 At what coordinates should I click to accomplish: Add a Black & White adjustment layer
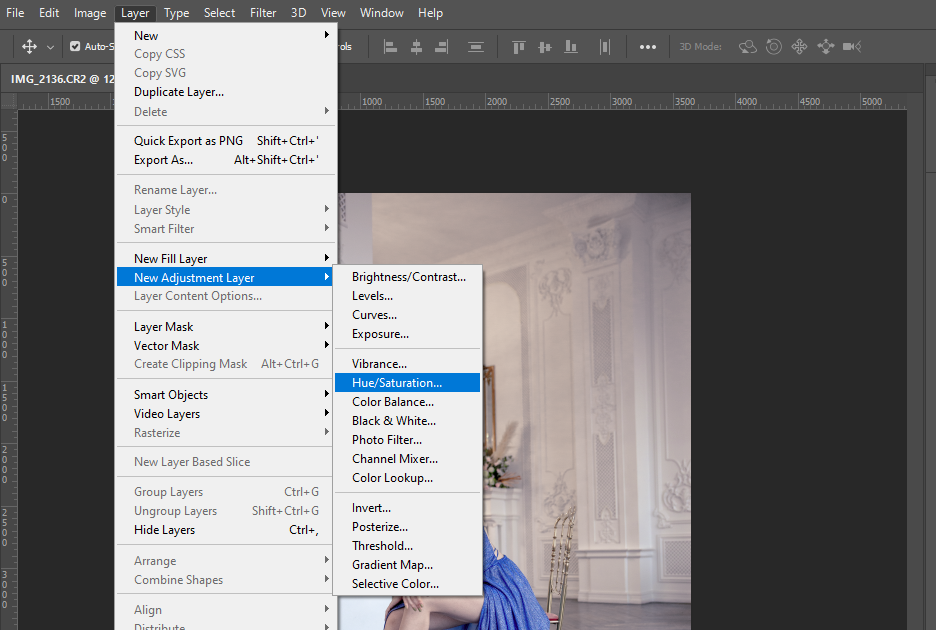click(408, 421)
